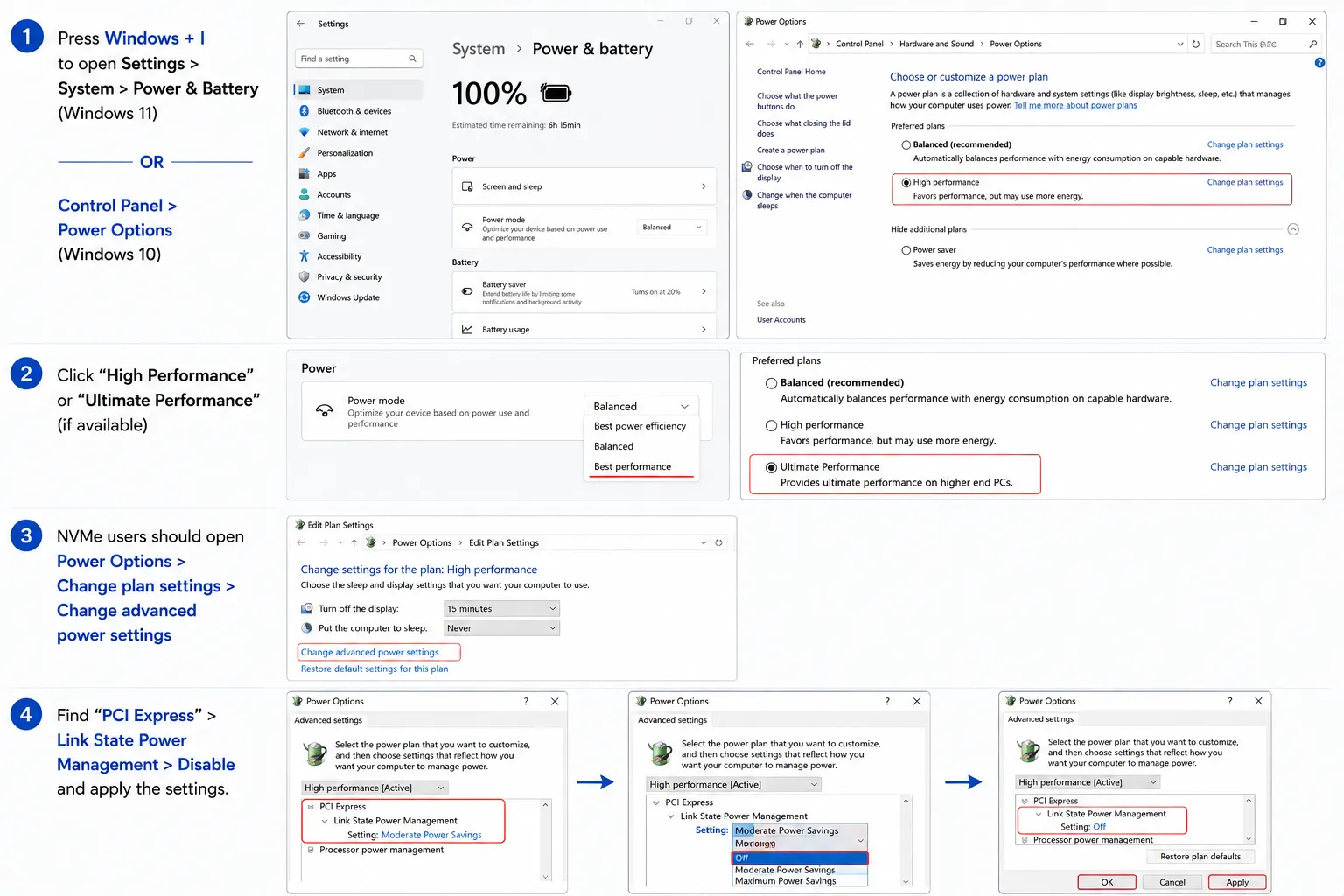1344x896 pixels.
Task: Click Change when the computer sleeps link
Action: point(804,200)
